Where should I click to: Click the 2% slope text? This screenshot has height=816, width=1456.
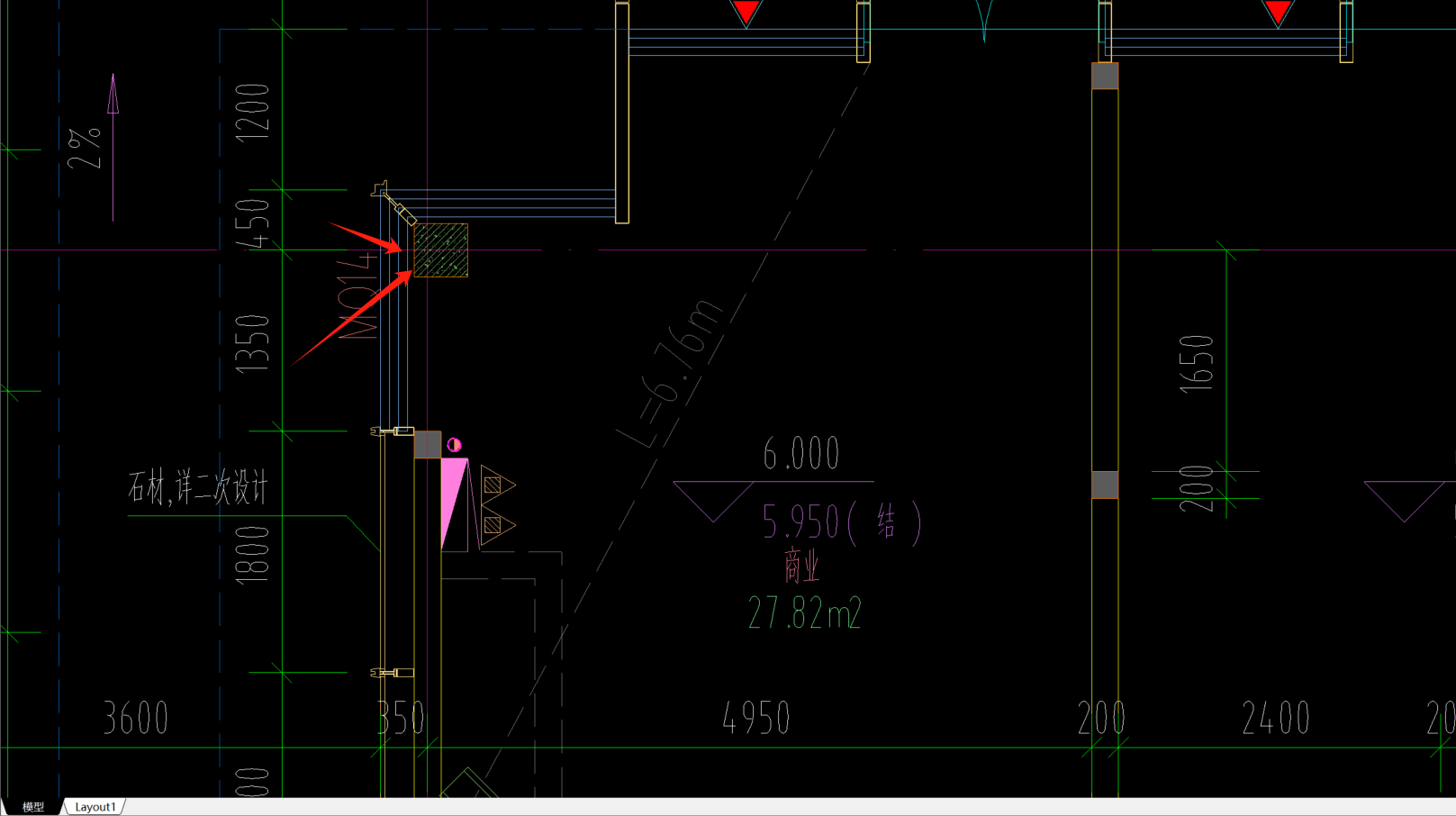tap(85, 150)
